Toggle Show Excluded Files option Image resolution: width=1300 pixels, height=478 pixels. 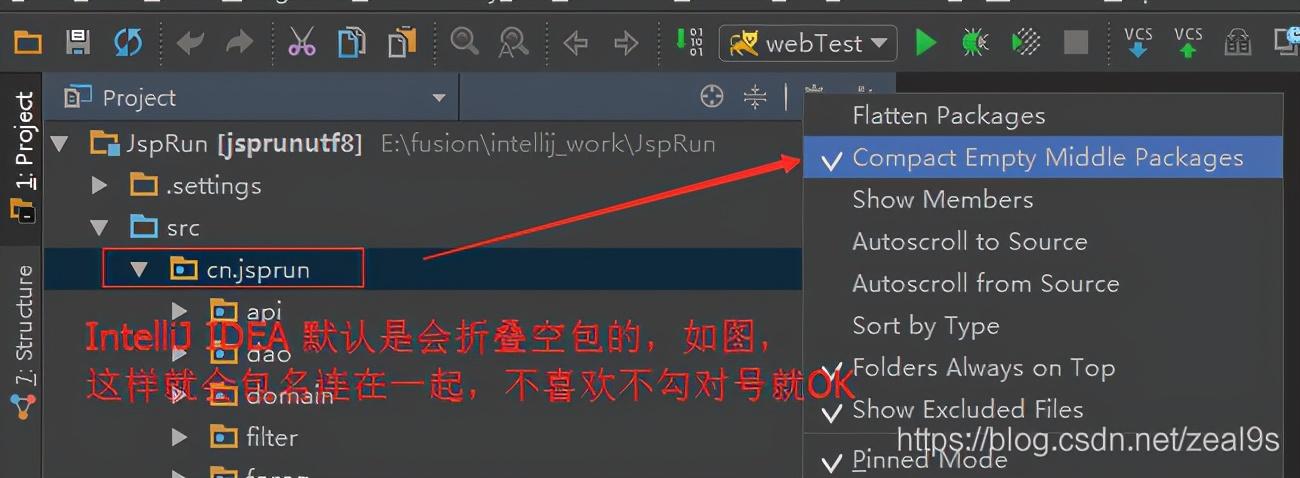[1042, 409]
